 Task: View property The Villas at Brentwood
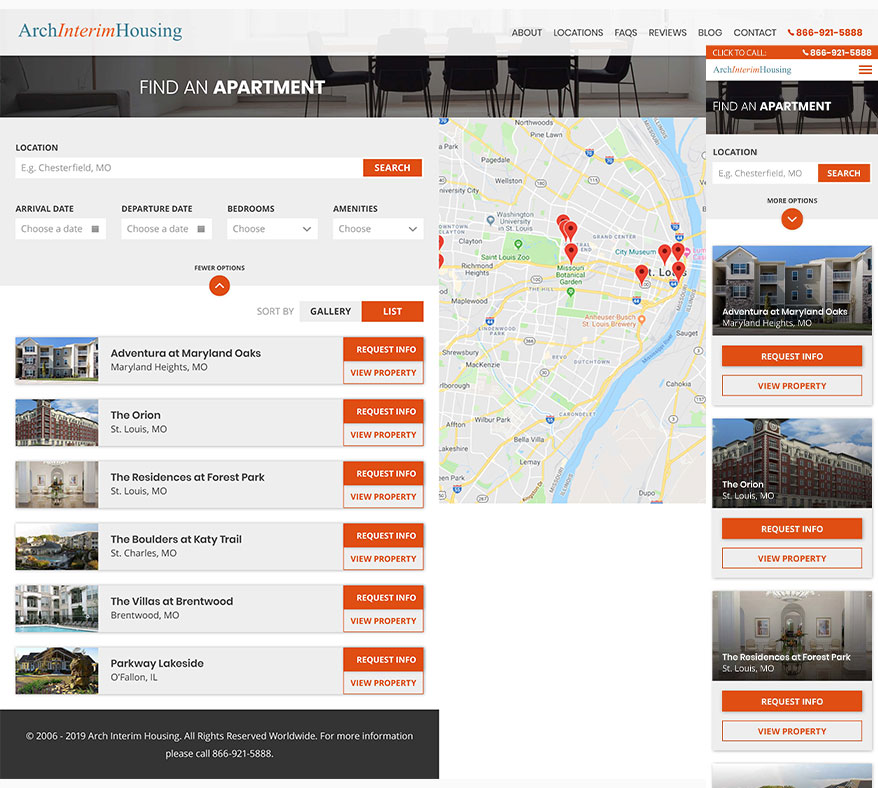tap(384, 621)
